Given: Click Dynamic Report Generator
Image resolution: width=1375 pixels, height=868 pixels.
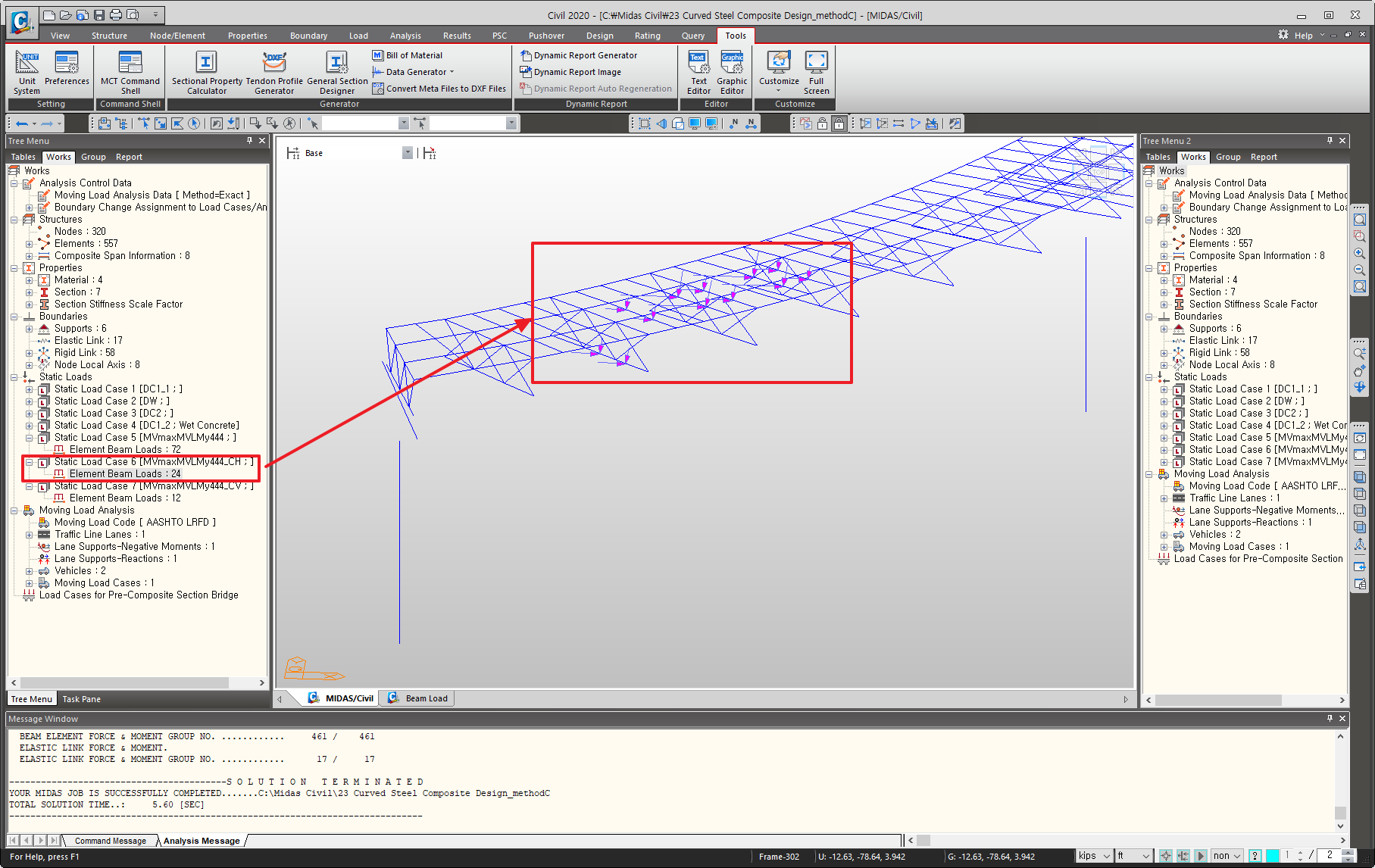Looking at the screenshot, I should tap(585, 55).
